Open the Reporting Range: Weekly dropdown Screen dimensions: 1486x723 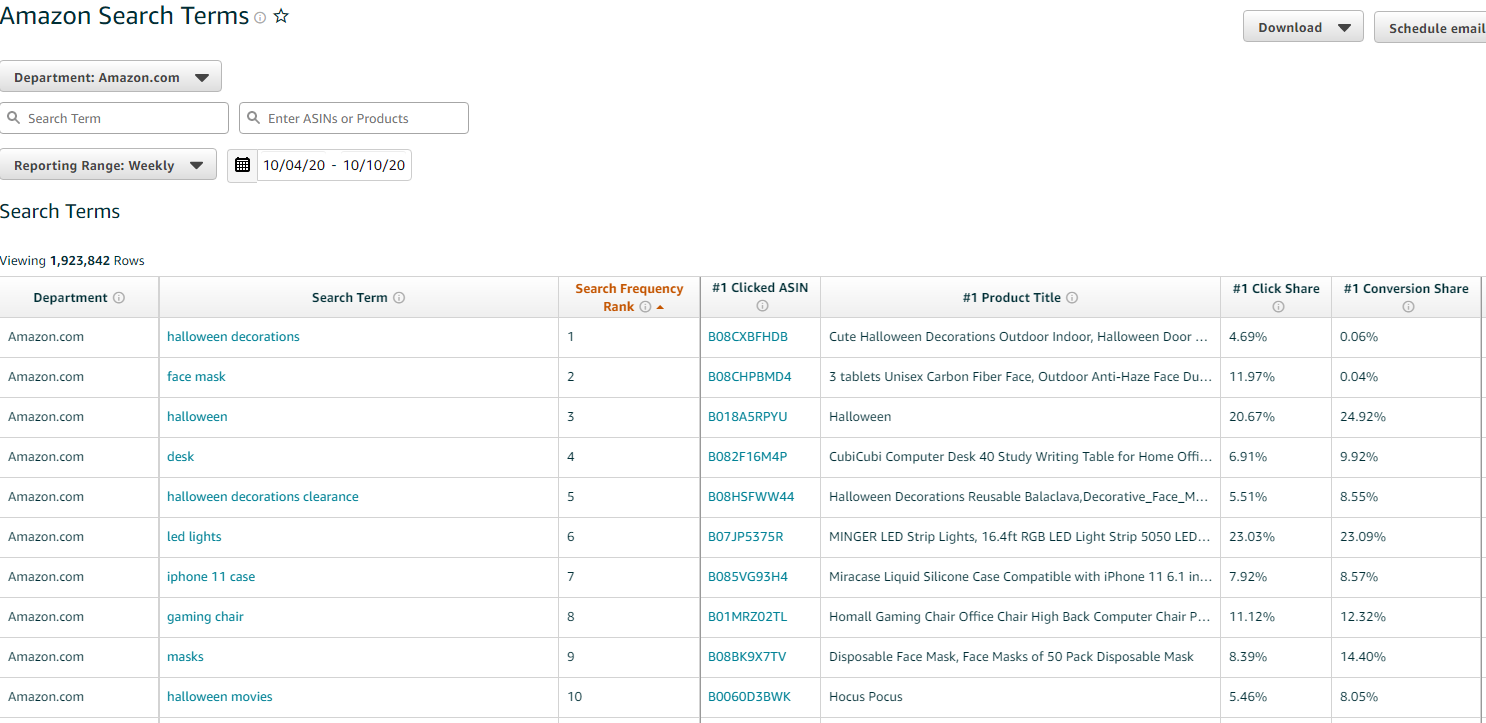coord(108,164)
